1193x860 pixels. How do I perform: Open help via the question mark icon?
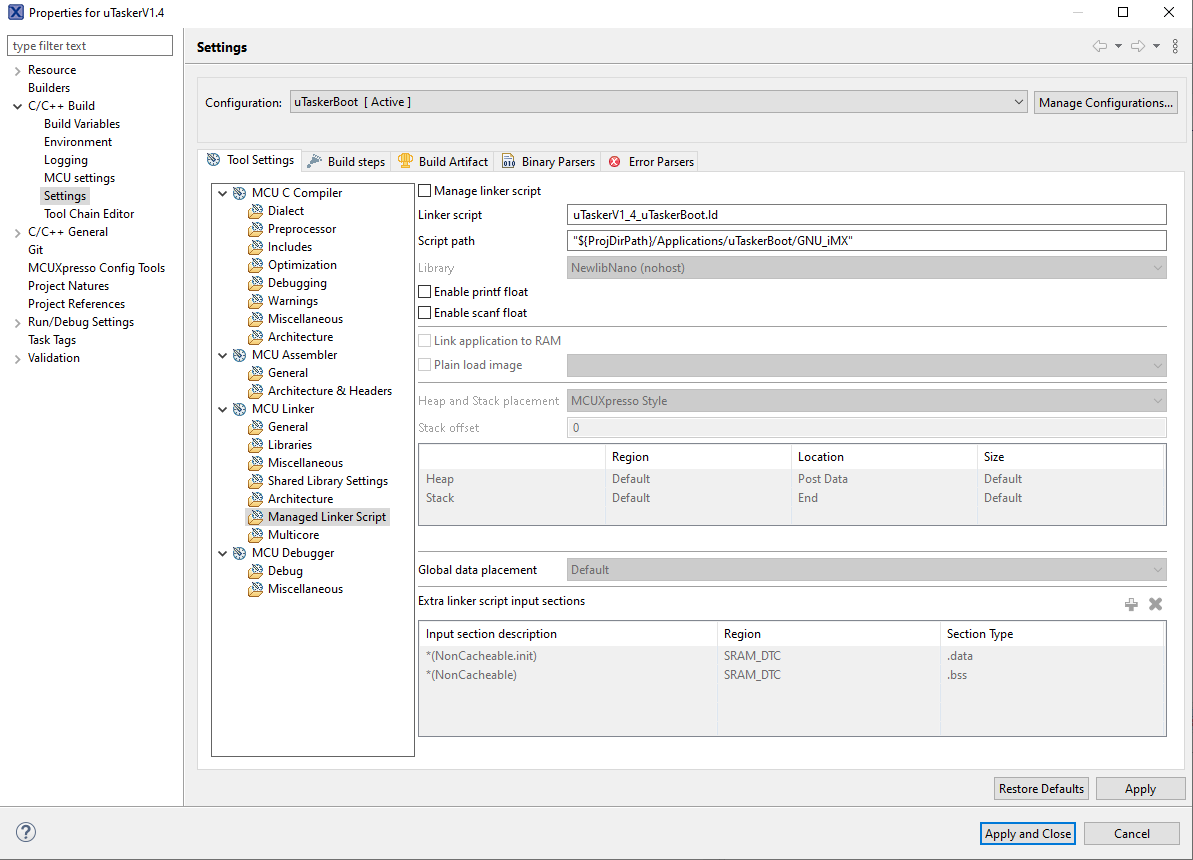click(x=25, y=831)
